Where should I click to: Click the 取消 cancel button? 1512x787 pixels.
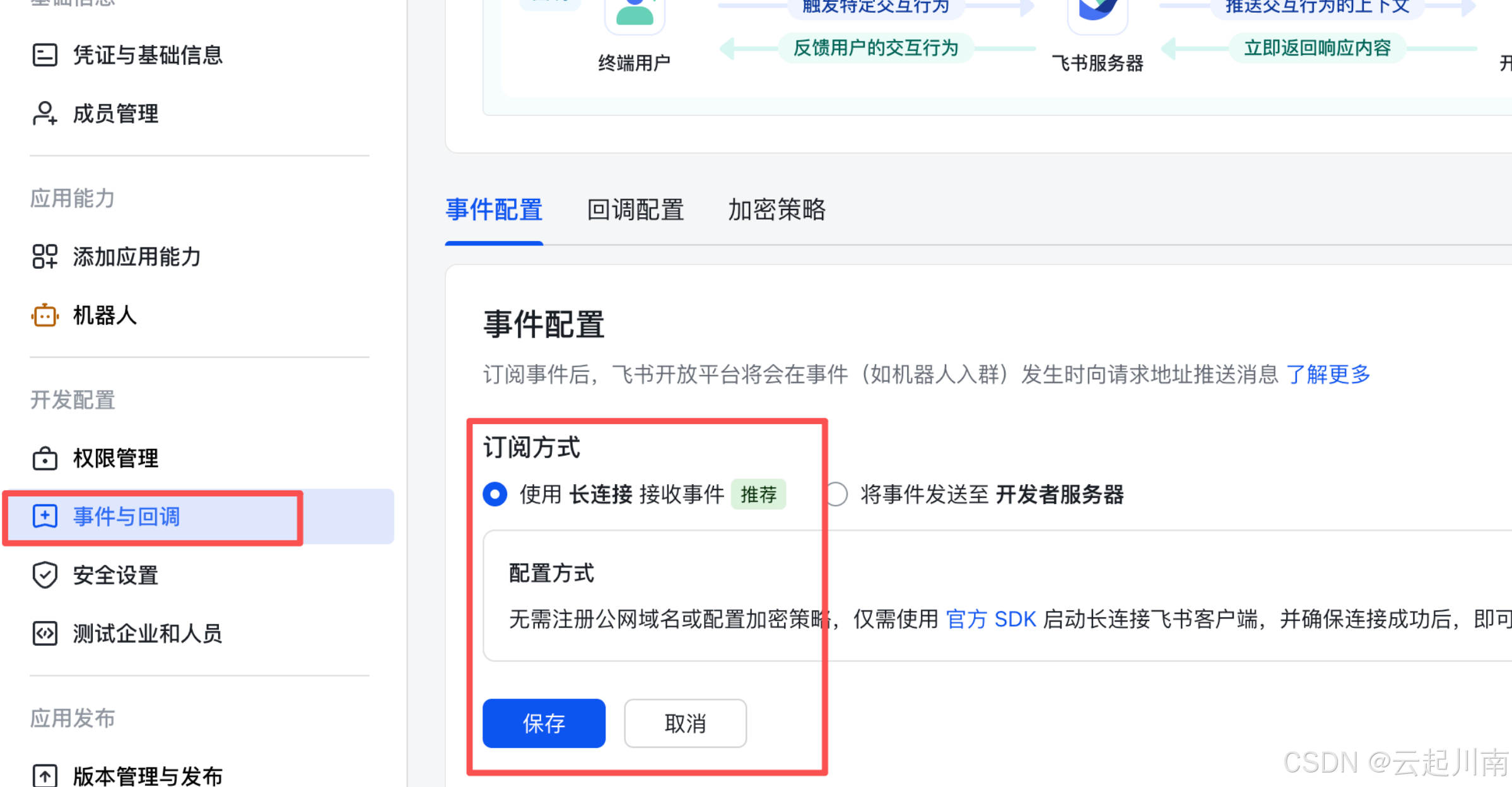coord(685,723)
